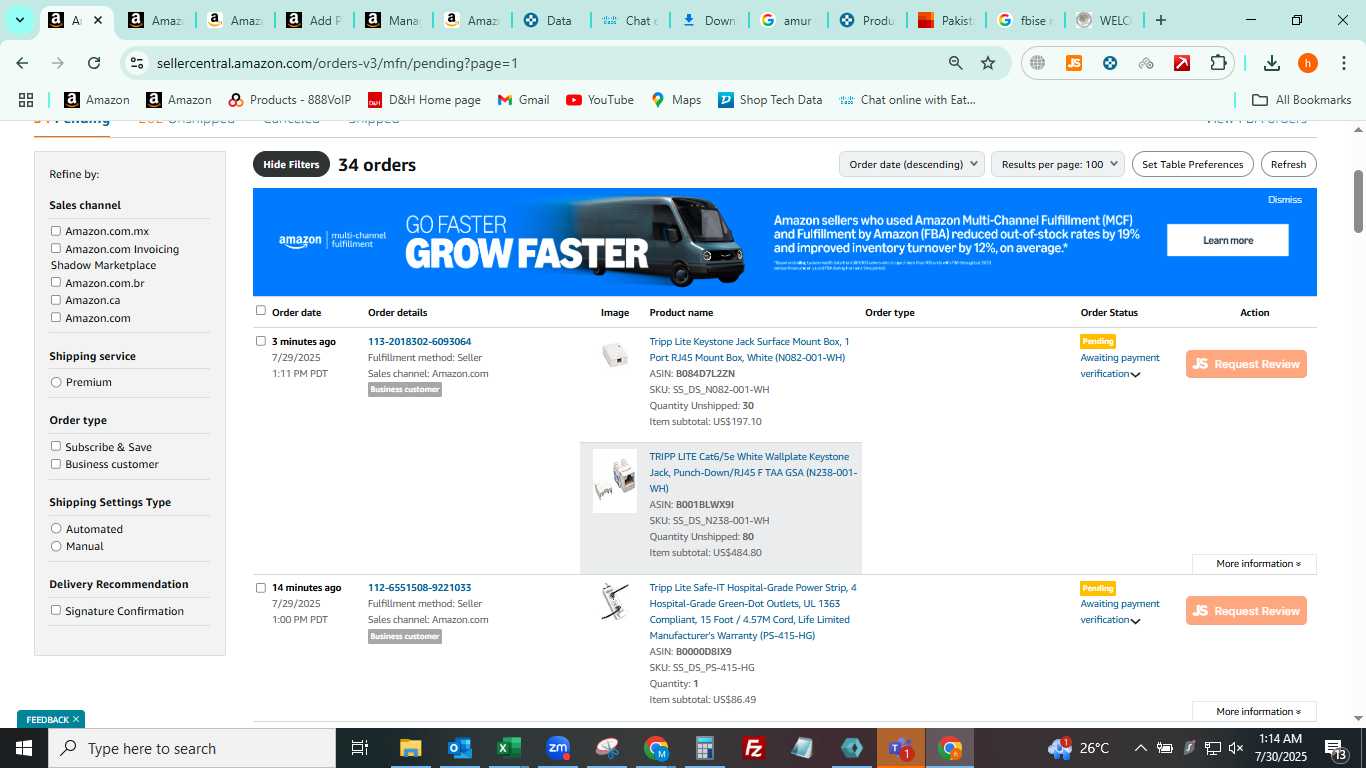The width and height of the screenshot is (1366, 768).
Task: Open the Chrome menu three dots
Action: [1343, 63]
